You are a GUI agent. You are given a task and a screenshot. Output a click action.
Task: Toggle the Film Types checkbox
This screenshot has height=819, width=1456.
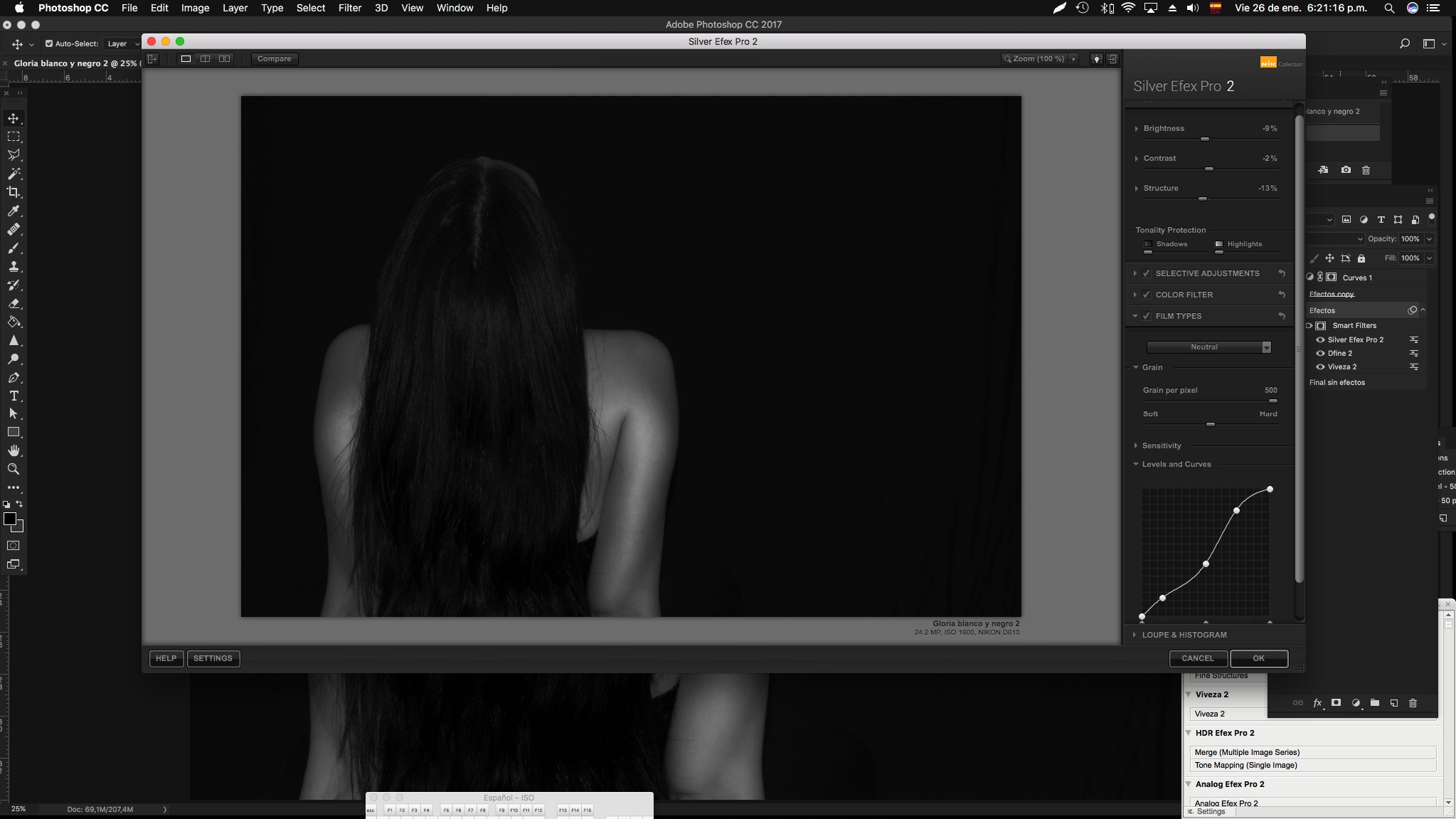pos(1147,316)
